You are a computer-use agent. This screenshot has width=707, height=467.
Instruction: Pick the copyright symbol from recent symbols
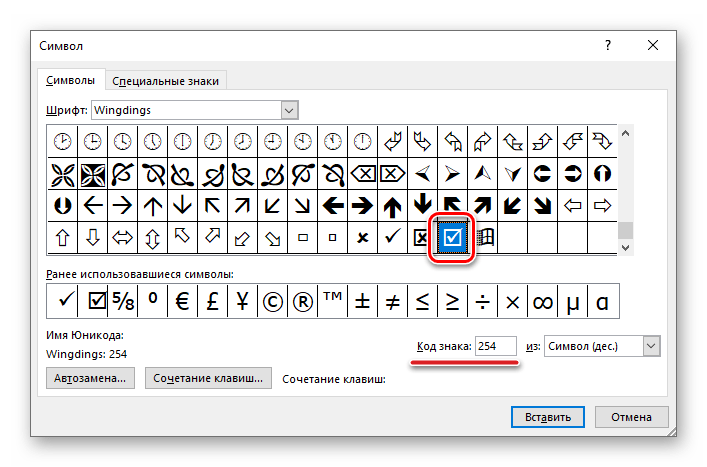[x=272, y=299]
